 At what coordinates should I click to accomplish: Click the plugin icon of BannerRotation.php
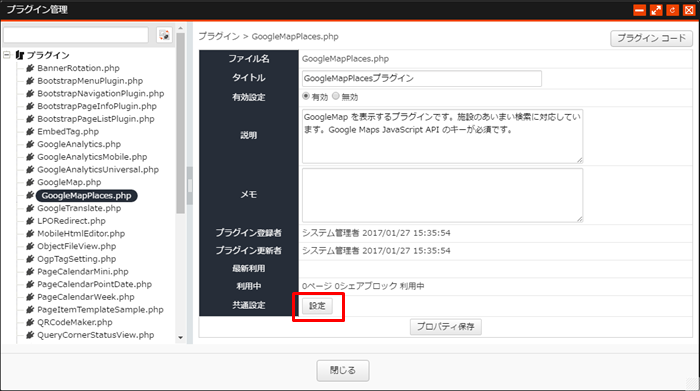click(x=30, y=68)
